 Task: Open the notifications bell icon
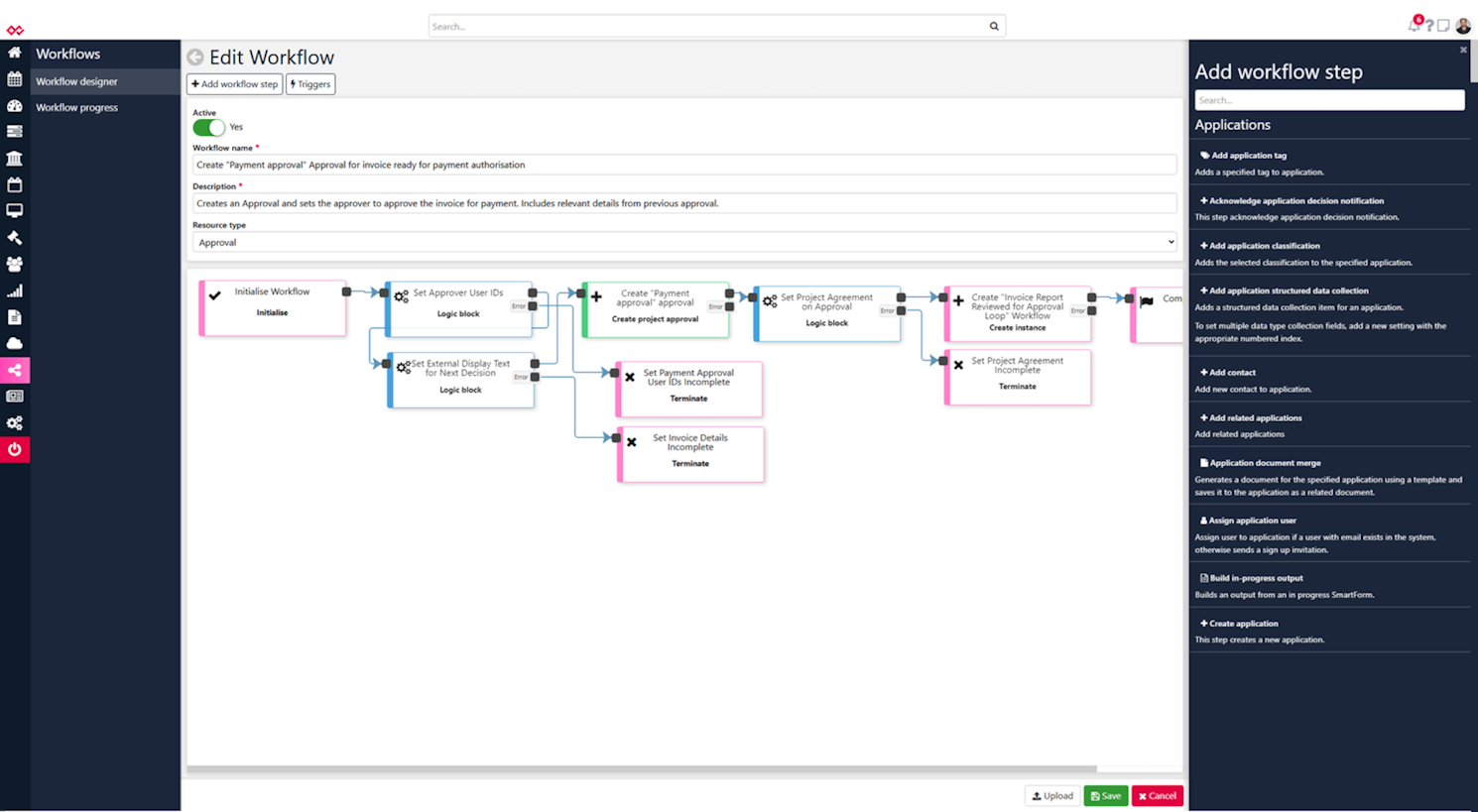[1415, 25]
